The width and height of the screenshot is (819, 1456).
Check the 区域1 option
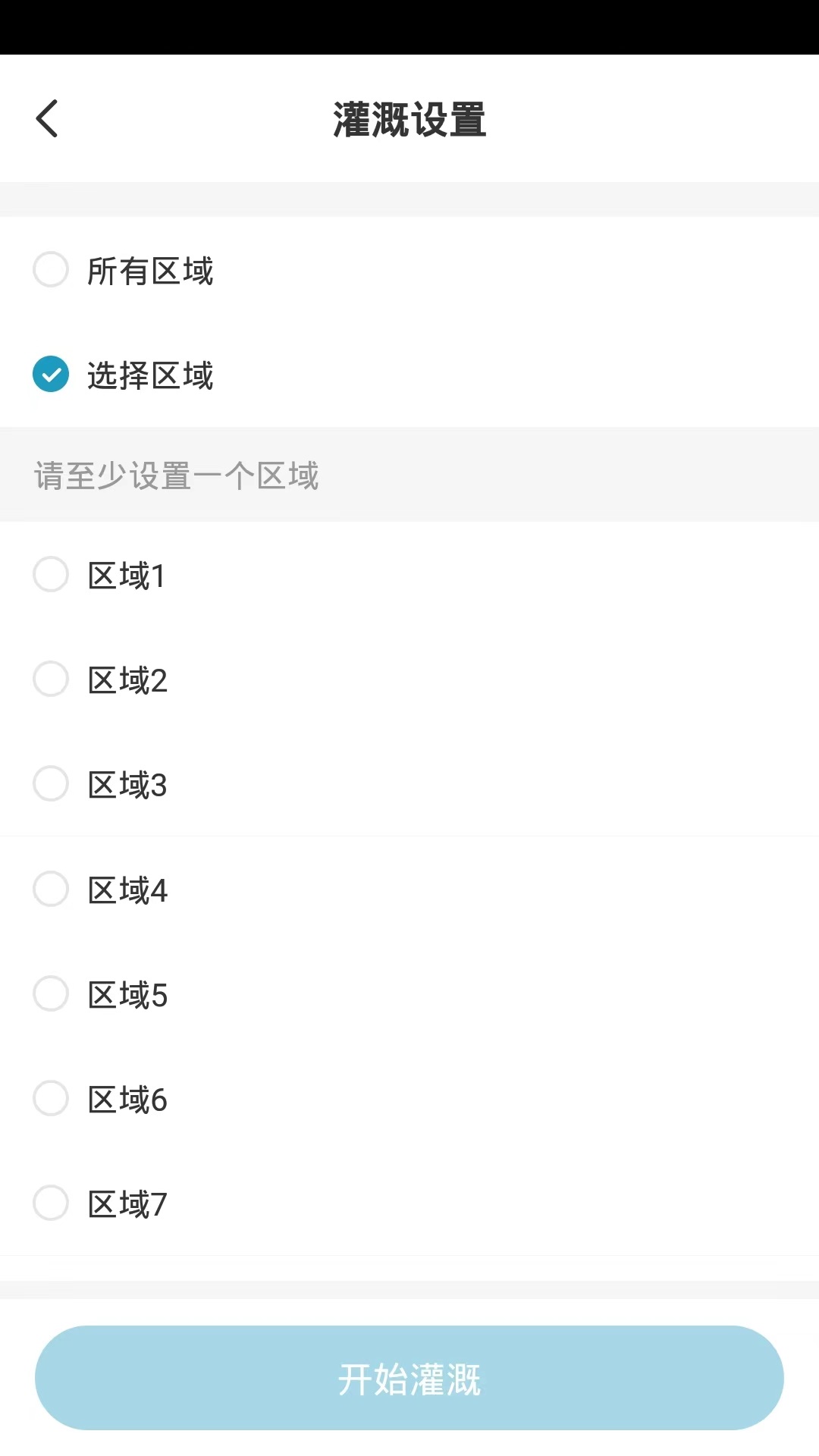[51, 574]
